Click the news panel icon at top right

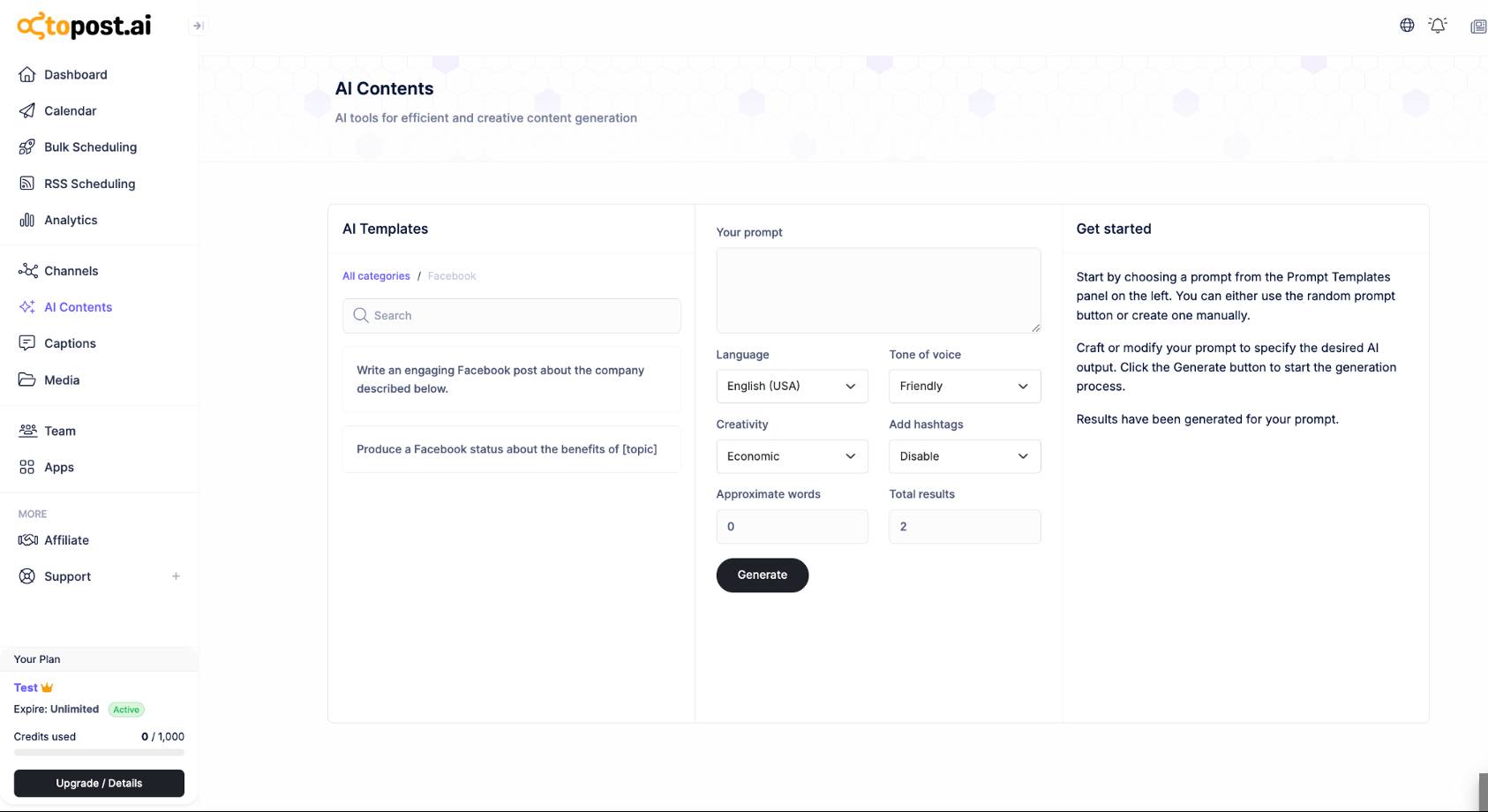pyautogui.click(x=1478, y=26)
